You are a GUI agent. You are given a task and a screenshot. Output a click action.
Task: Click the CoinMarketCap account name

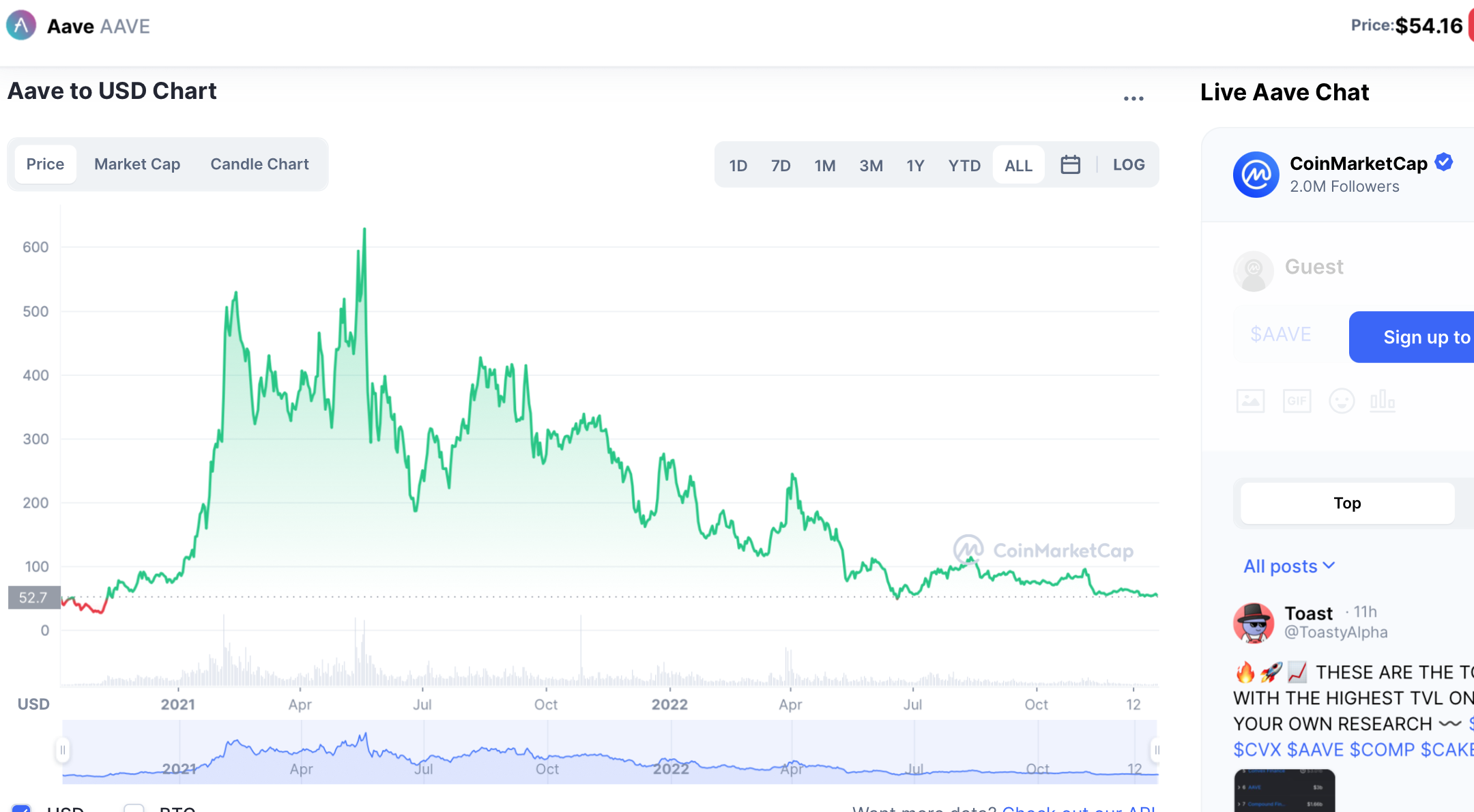click(1359, 163)
